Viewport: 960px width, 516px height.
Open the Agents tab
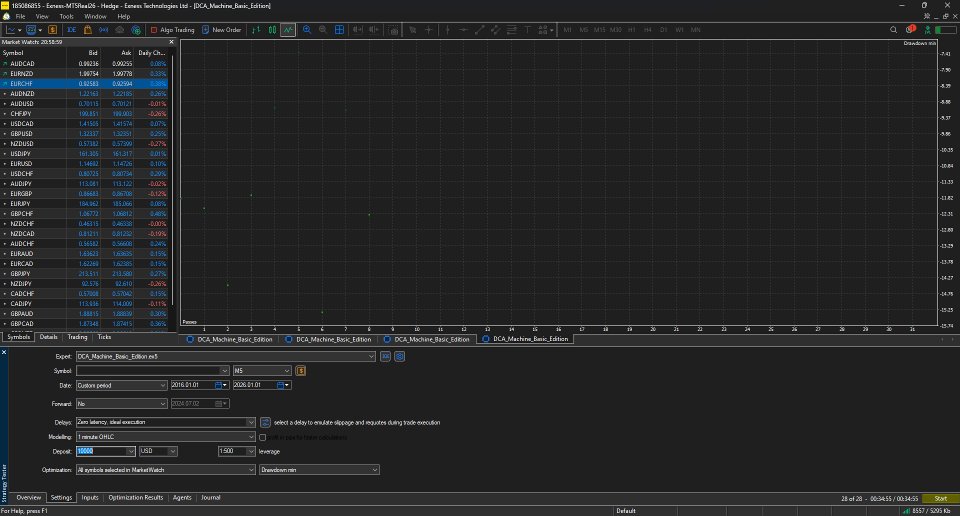tap(182, 498)
